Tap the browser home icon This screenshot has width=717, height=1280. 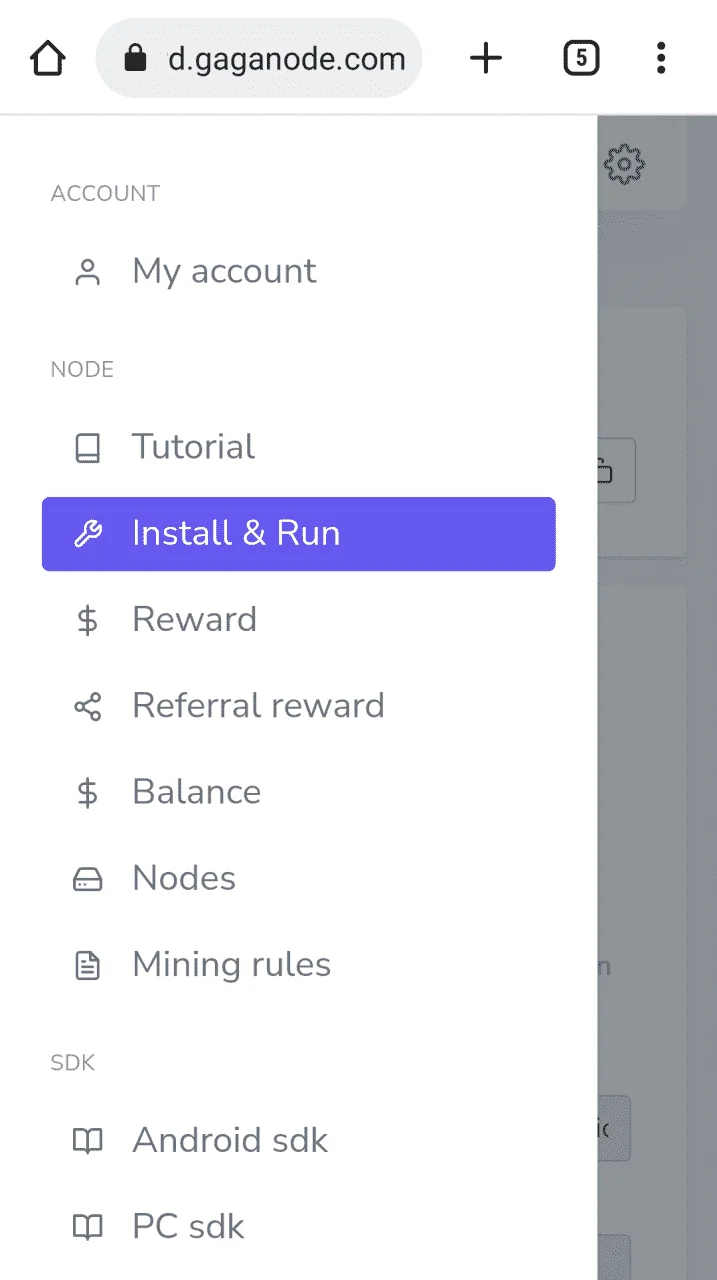[49, 59]
